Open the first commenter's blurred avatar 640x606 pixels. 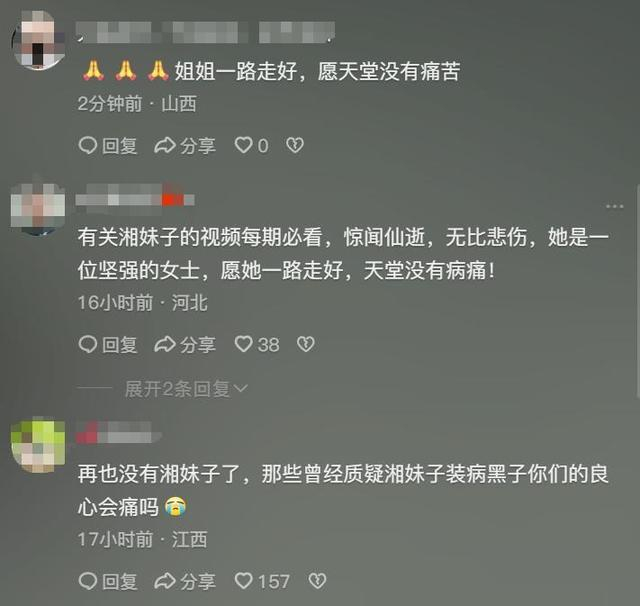38,40
